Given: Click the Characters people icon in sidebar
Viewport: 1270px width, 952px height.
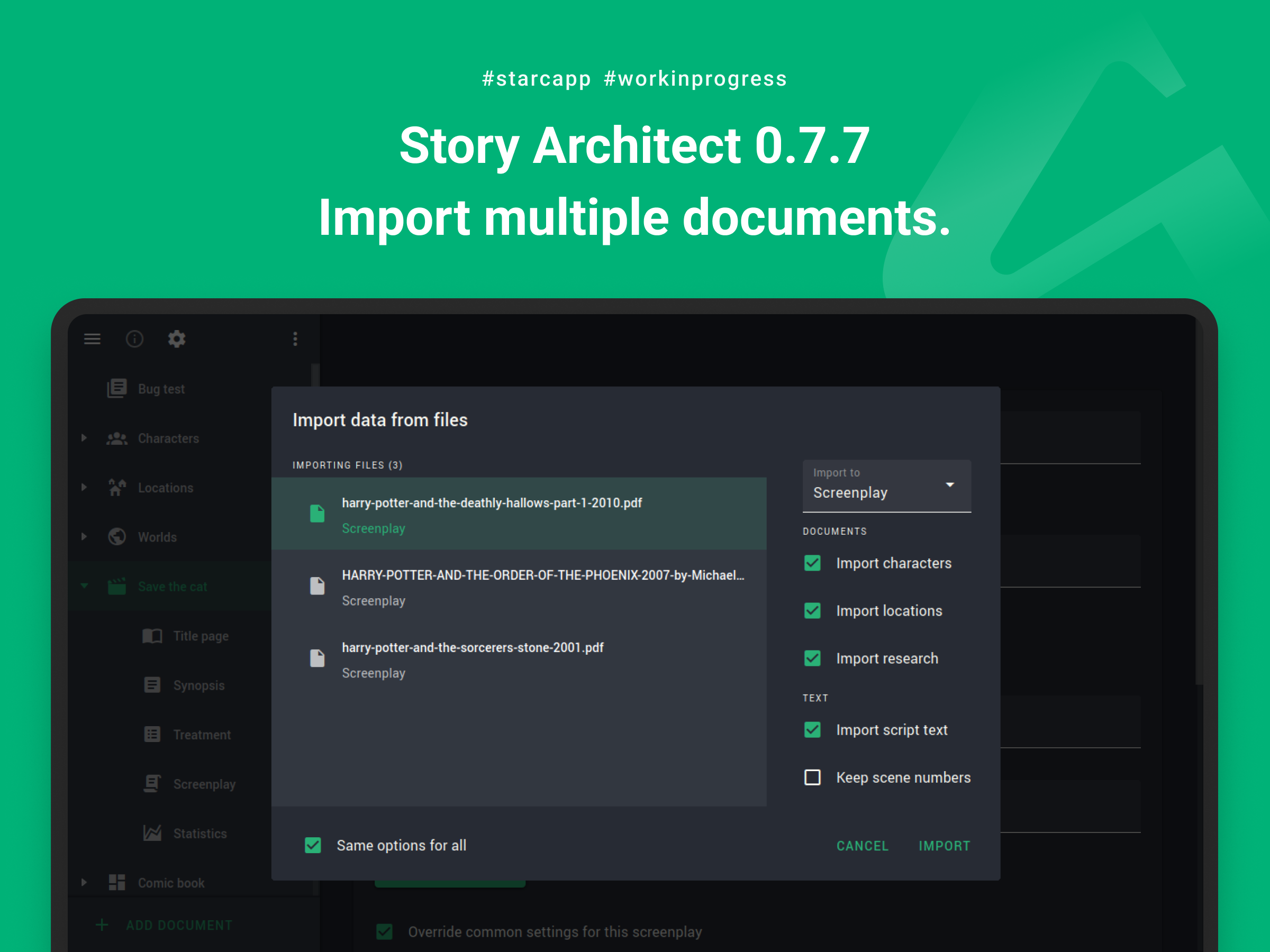Looking at the screenshot, I should coord(116,438).
